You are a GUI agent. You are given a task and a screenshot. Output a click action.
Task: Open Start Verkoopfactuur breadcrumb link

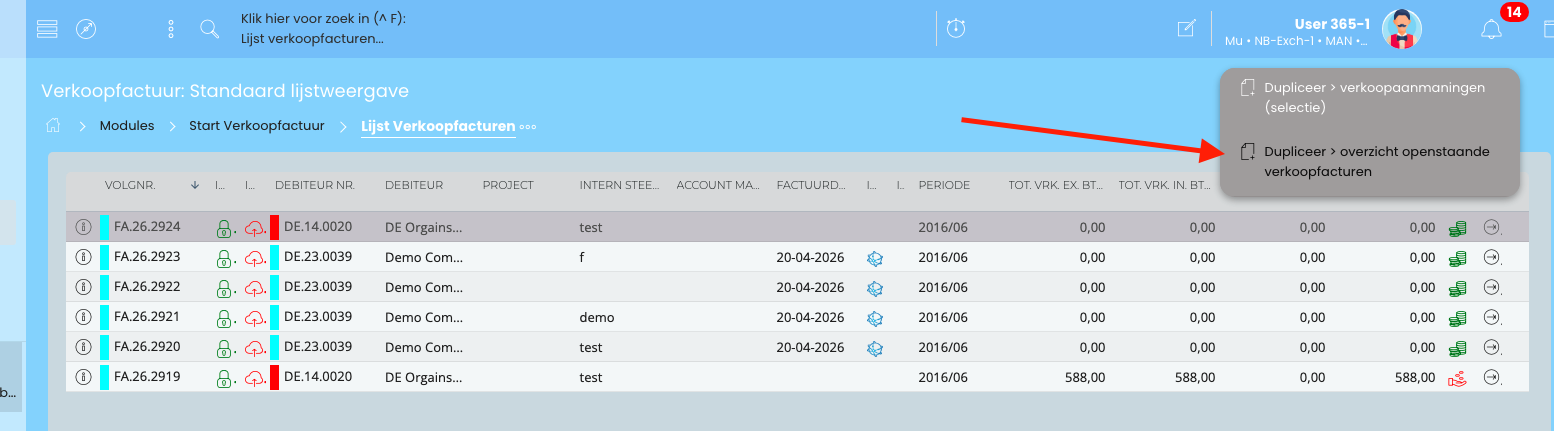tap(257, 126)
